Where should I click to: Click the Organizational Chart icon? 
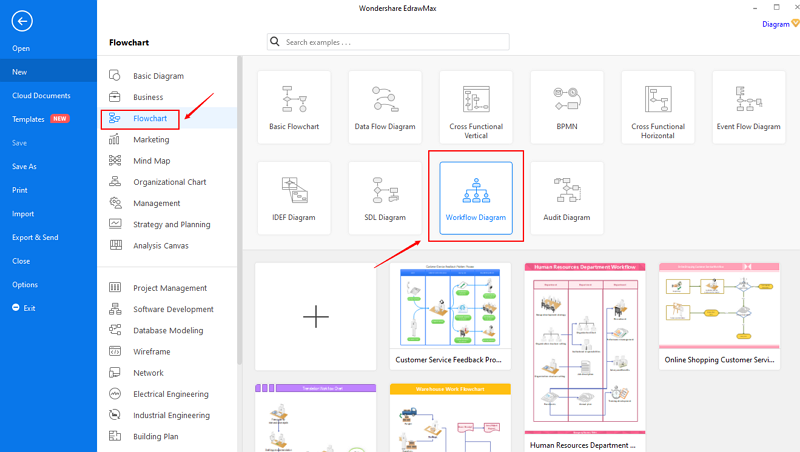pyautogui.click(x=115, y=182)
